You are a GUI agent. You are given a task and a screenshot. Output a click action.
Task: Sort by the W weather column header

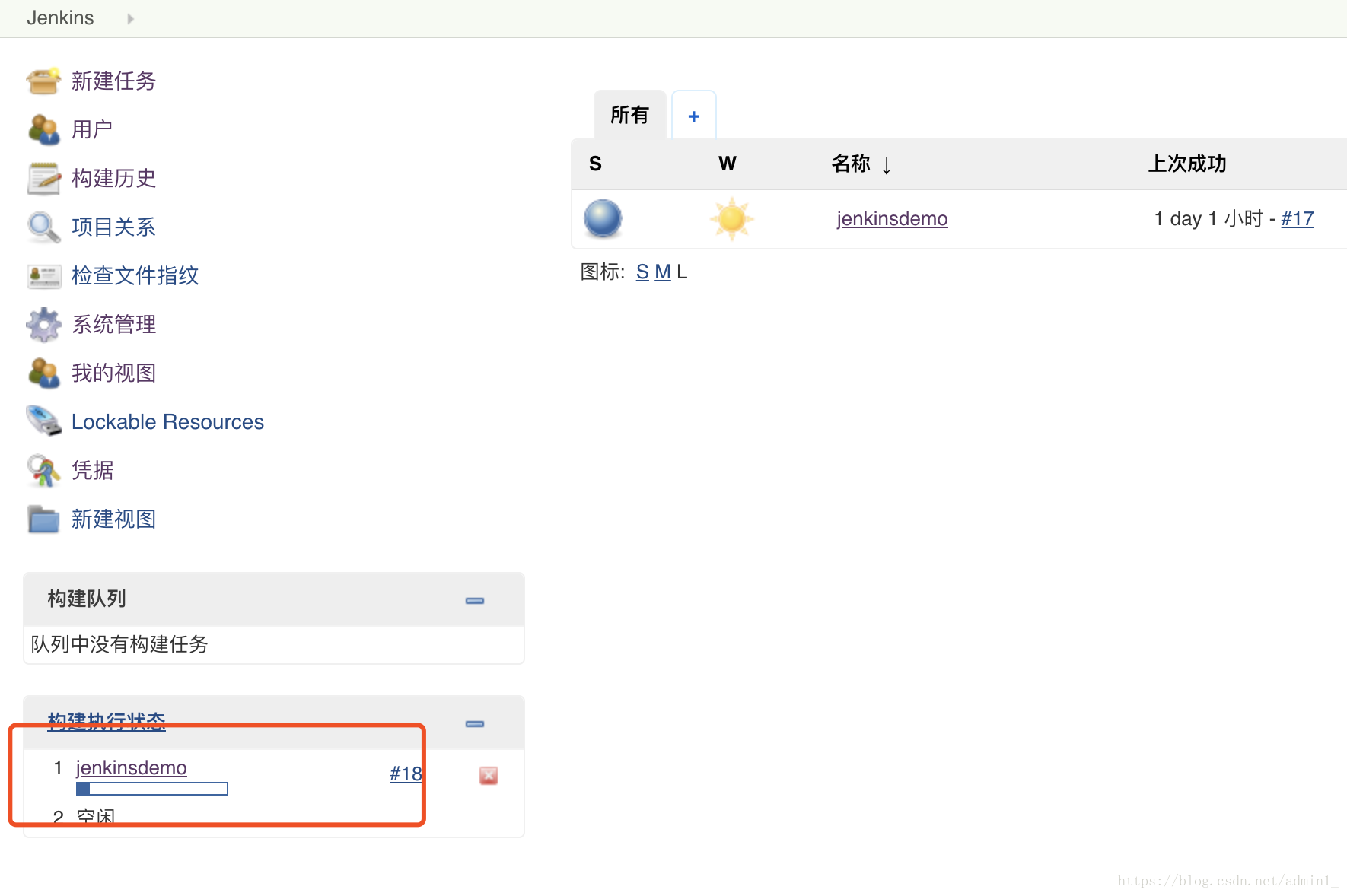(727, 164)
